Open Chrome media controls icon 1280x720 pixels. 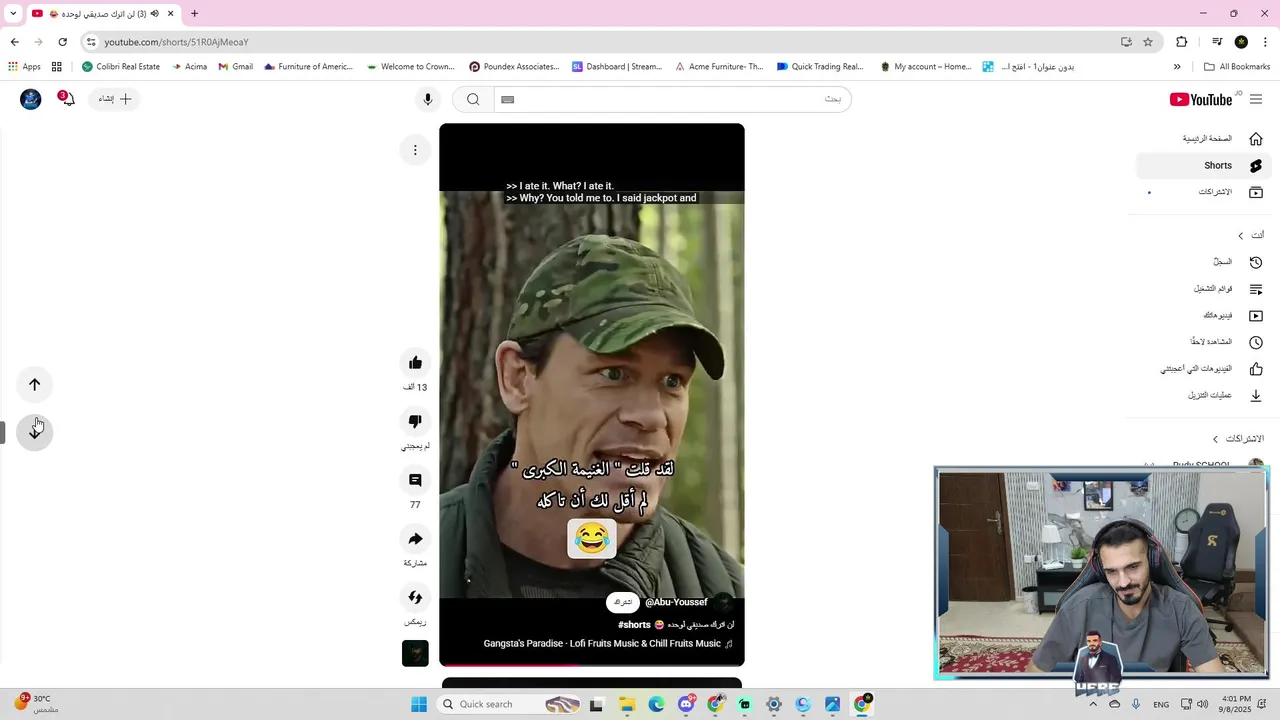[x=1217, y=42]
